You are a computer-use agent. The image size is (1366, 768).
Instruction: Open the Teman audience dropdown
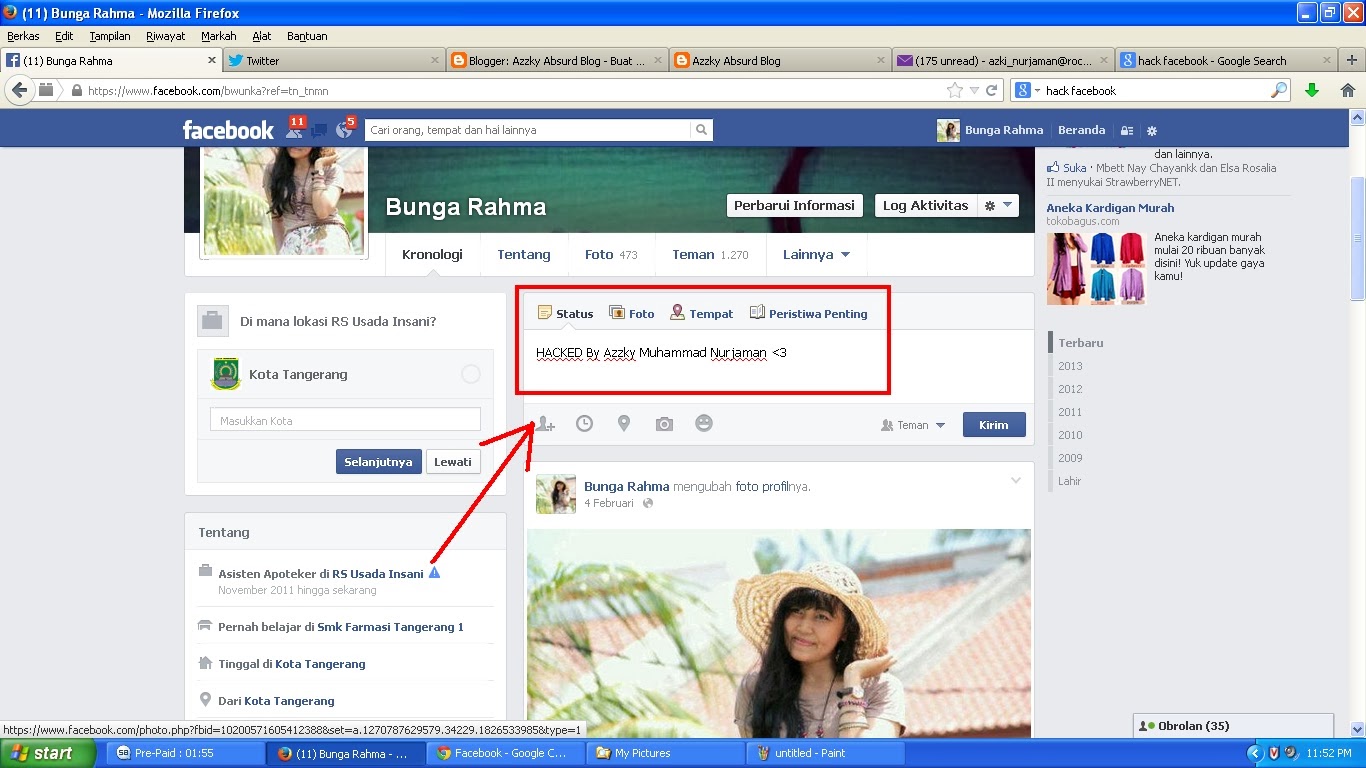(x=912, y=425)
